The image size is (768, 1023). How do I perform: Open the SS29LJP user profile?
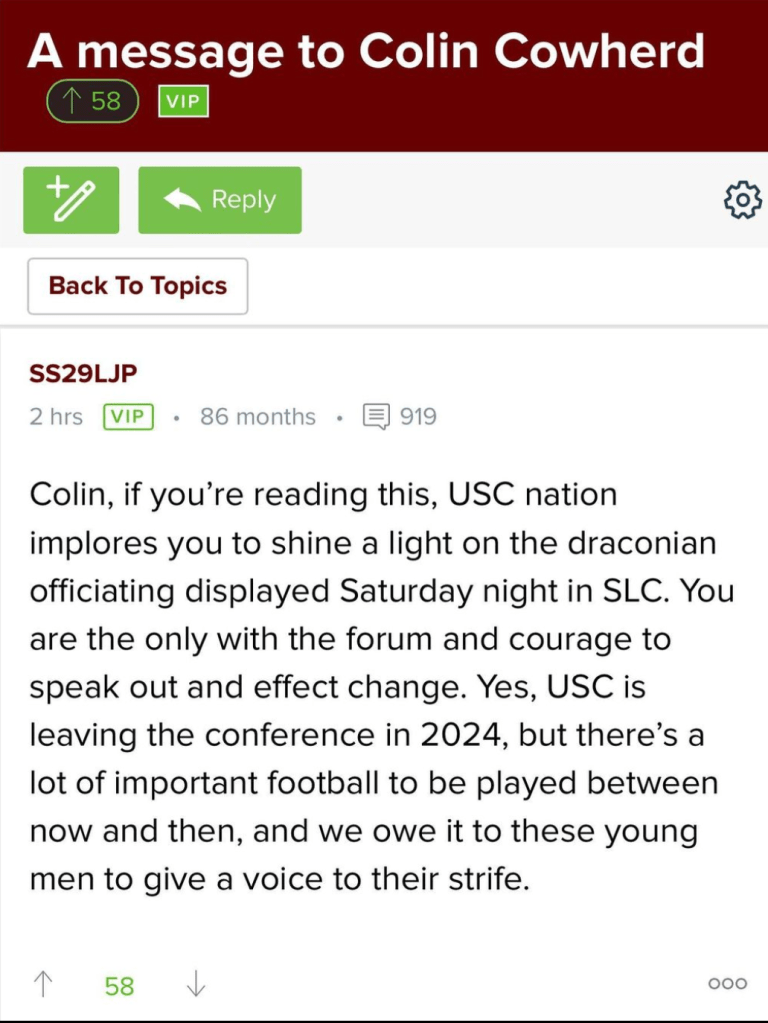[83, 373]
